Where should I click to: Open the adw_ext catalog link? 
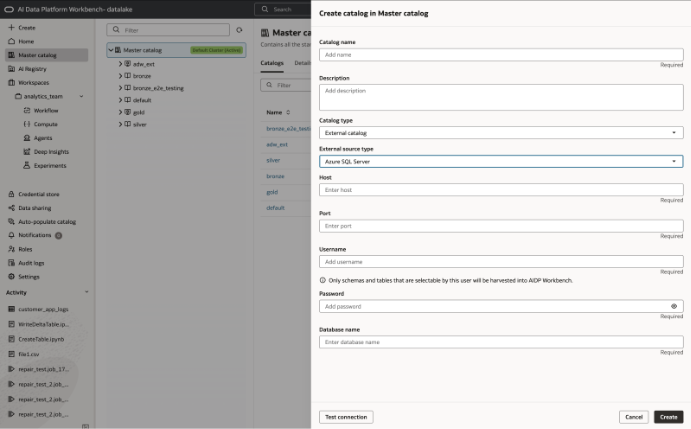point(277,145)
